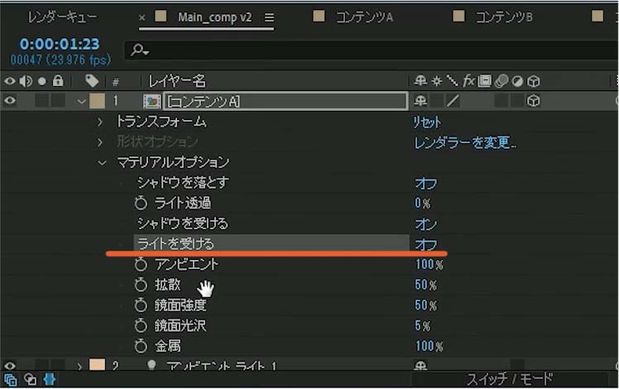Toggle stopwatch for 鏡面強度

[x=141, y=305]
